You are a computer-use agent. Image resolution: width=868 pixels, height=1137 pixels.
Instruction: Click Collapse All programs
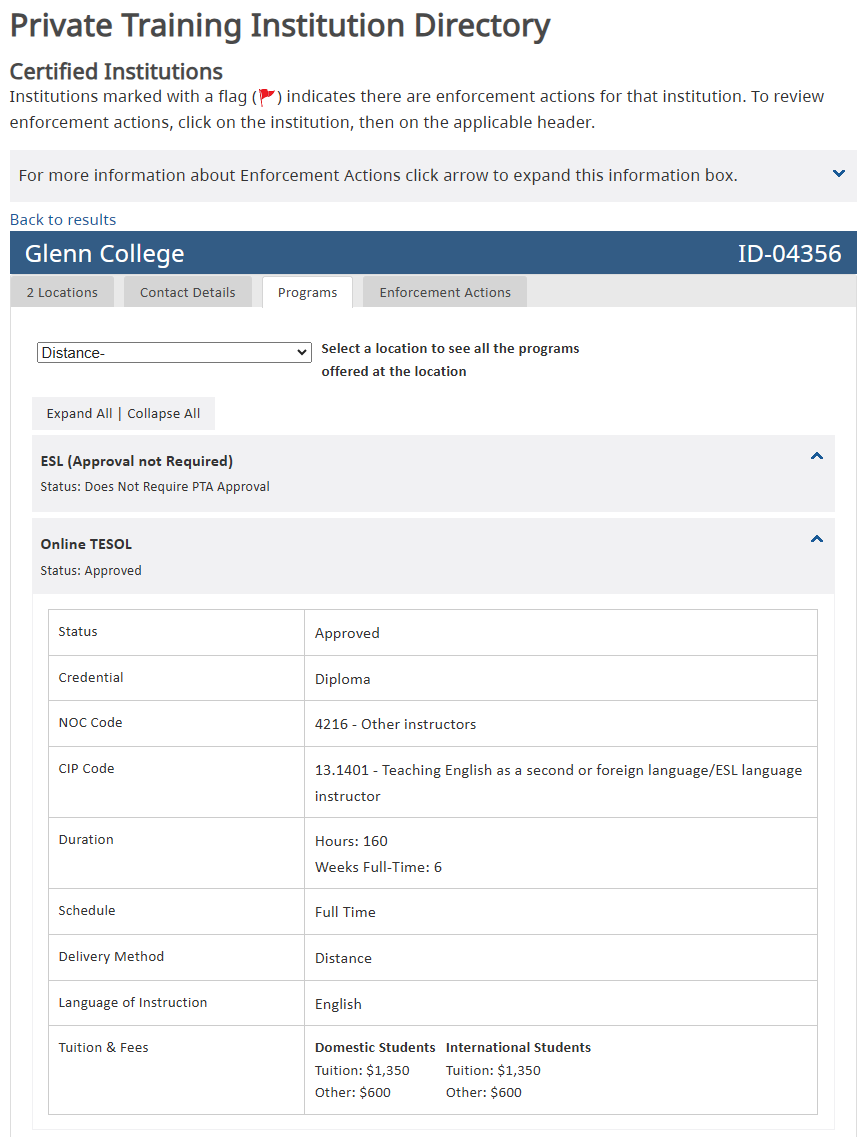164,414
